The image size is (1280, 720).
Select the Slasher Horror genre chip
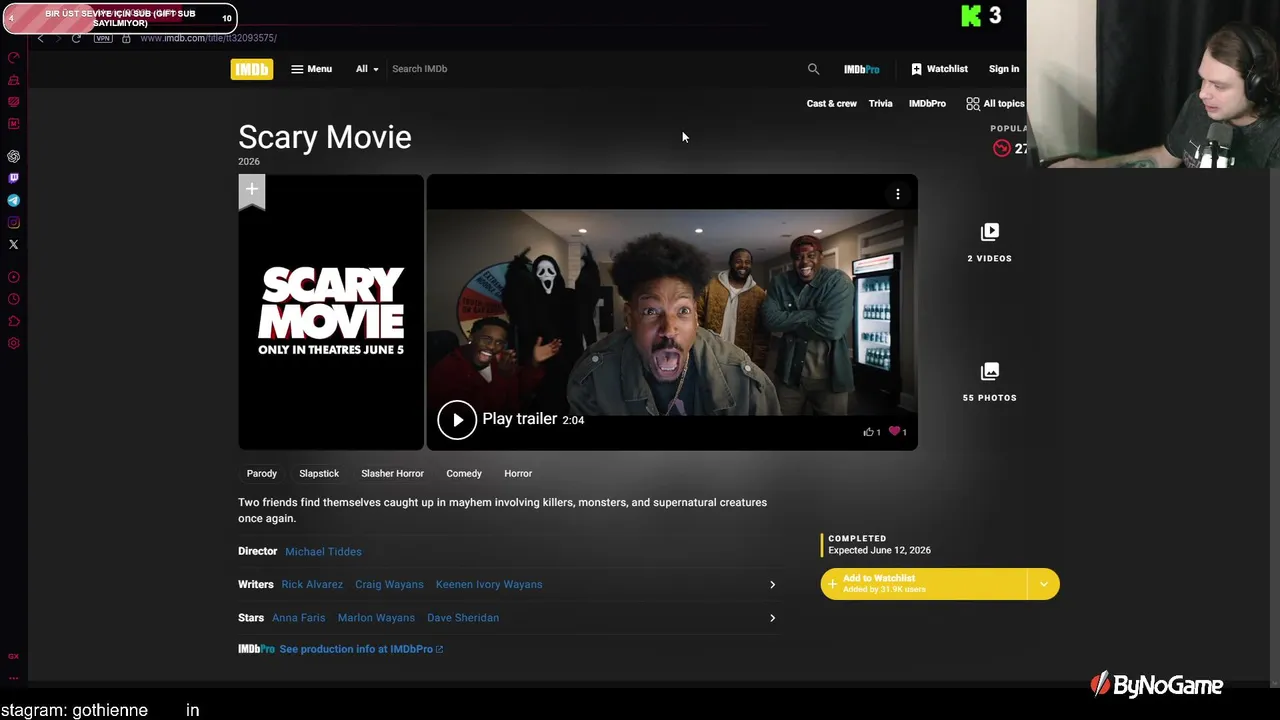(x=392, y=473)
